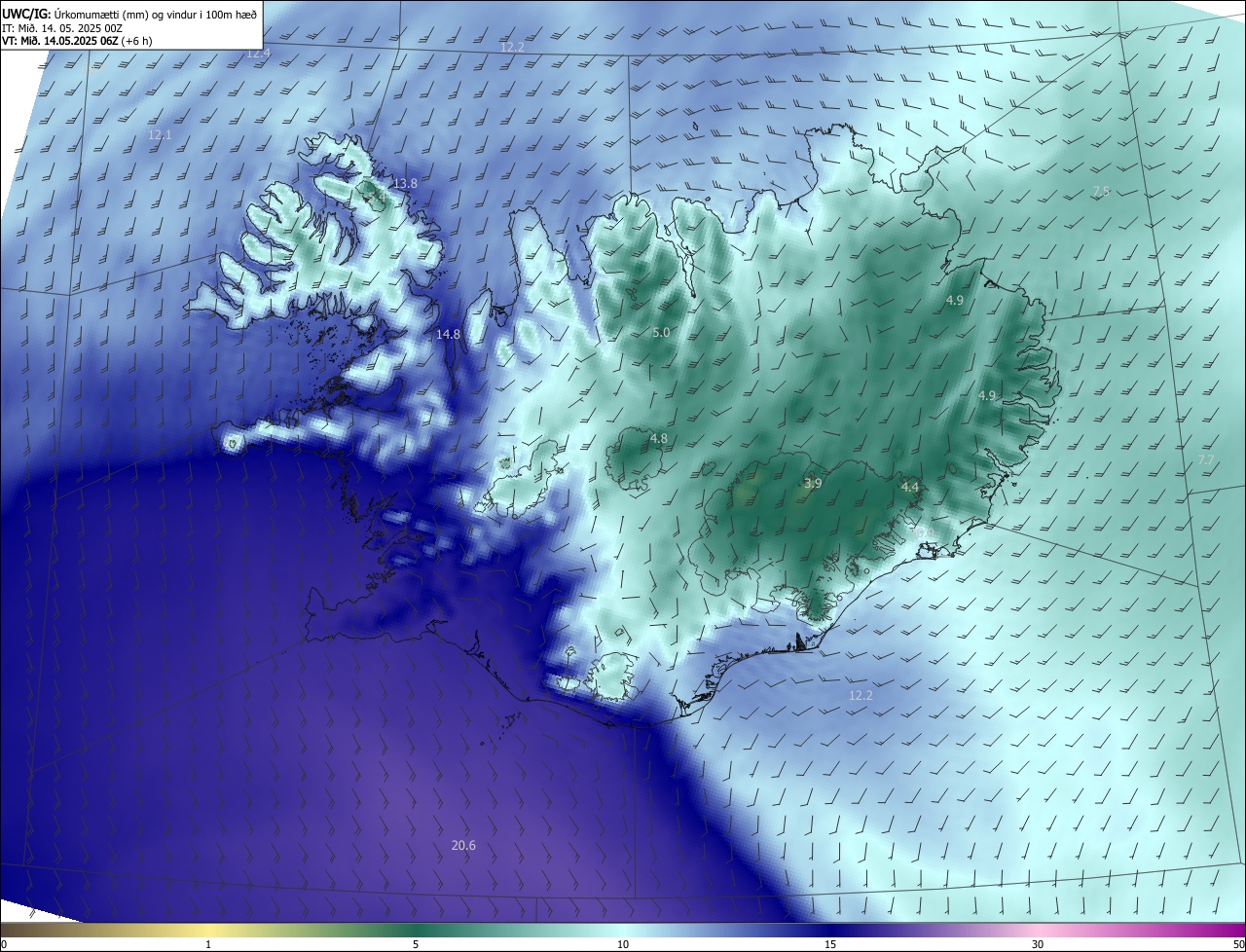
Task: Click the color scale at the 10 label
Action: click(x=623, y=944)
